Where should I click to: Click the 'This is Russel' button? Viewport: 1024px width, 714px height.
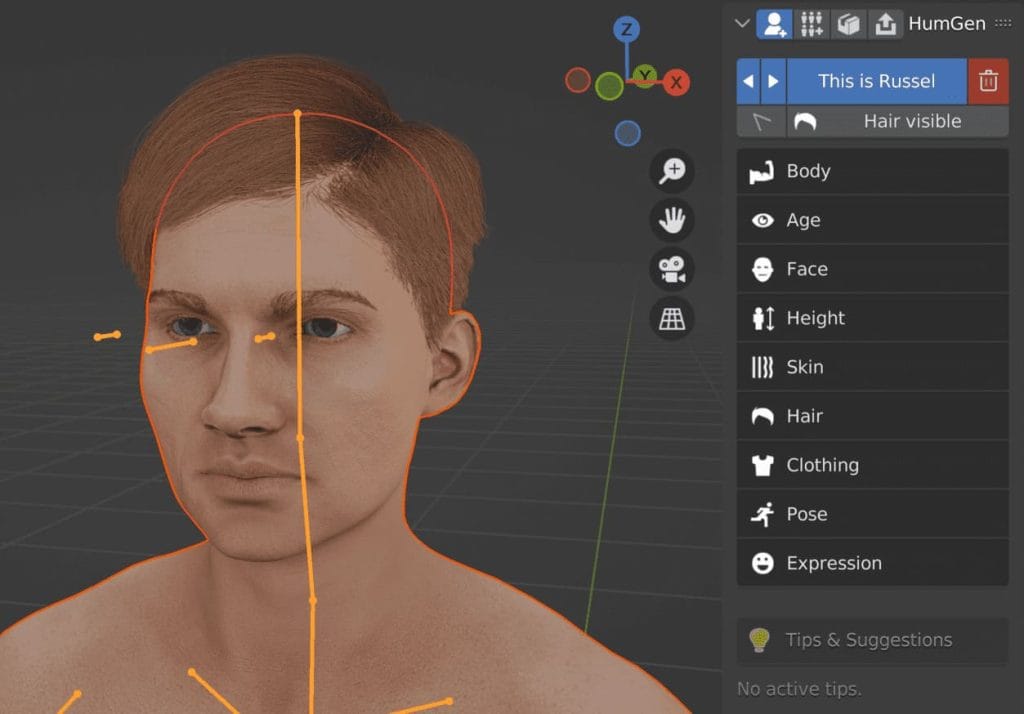(876, 81)
